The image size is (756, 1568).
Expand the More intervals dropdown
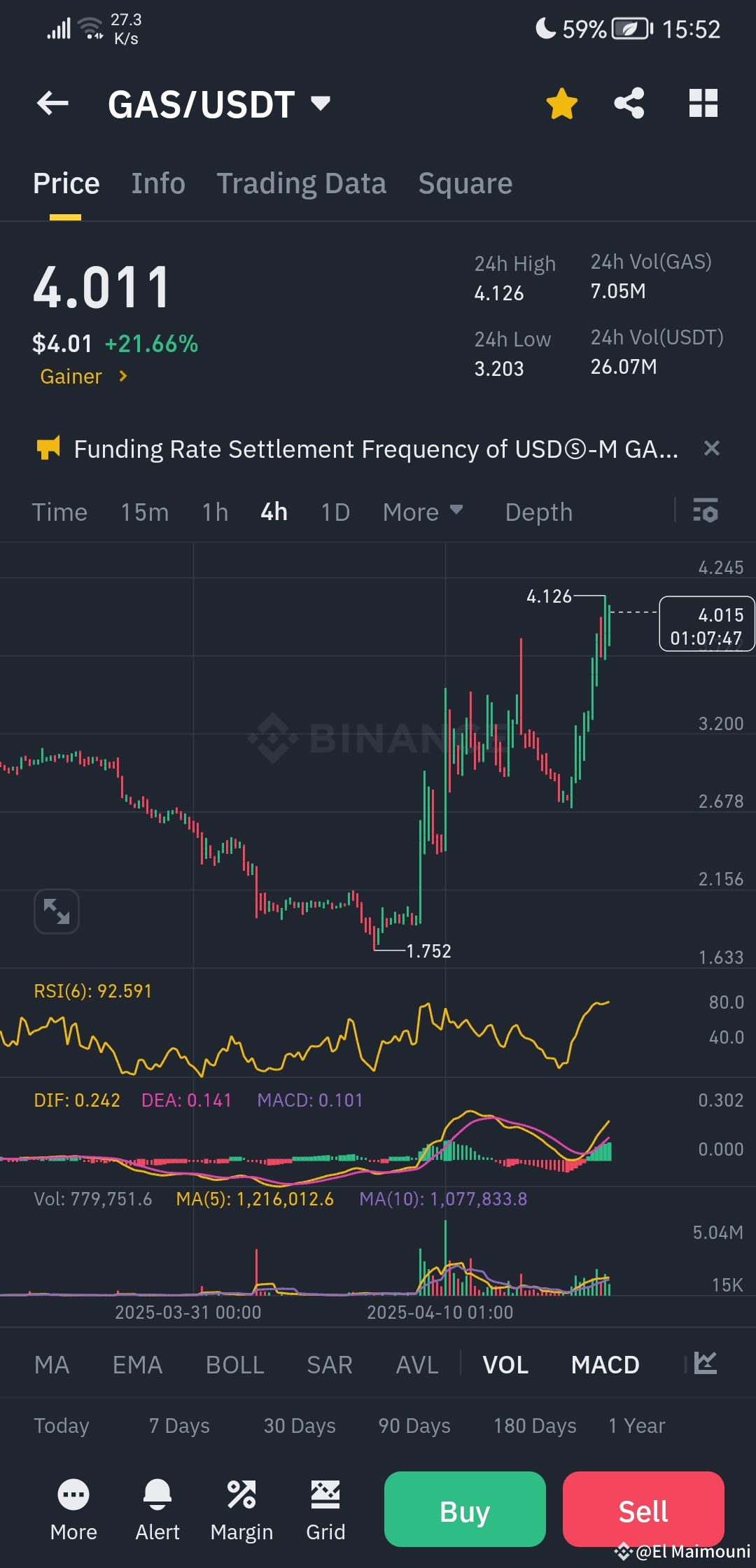coord(423,512)
